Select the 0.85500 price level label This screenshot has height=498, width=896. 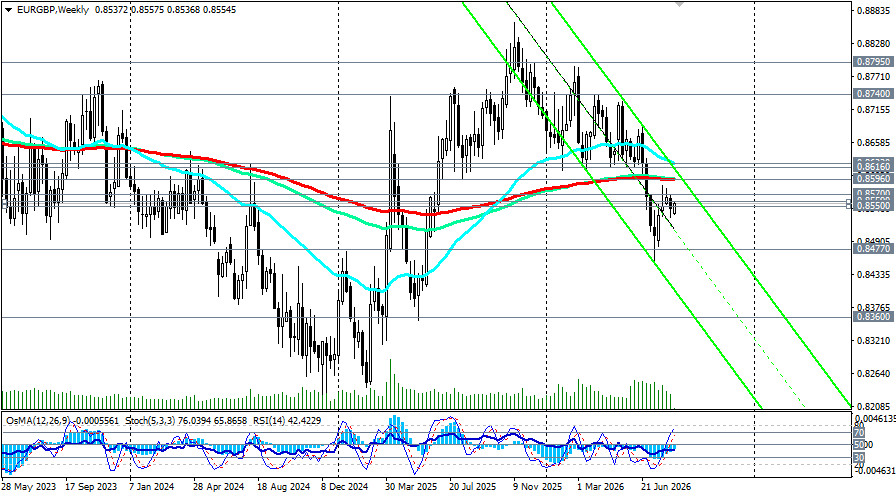click(873, 206)
